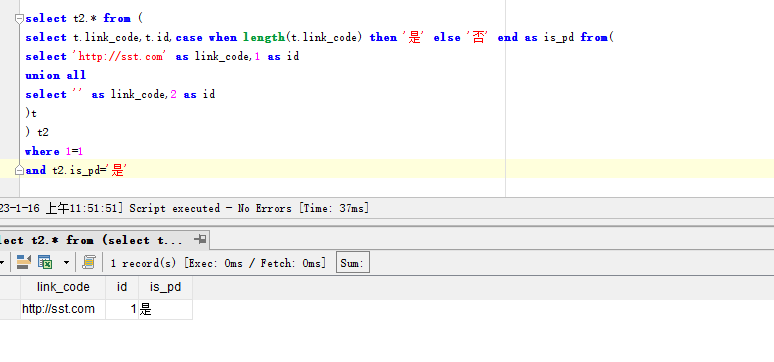Click the ') t2' alias line
This screenshot has width=774, height=362.
(x=37, y=132)
